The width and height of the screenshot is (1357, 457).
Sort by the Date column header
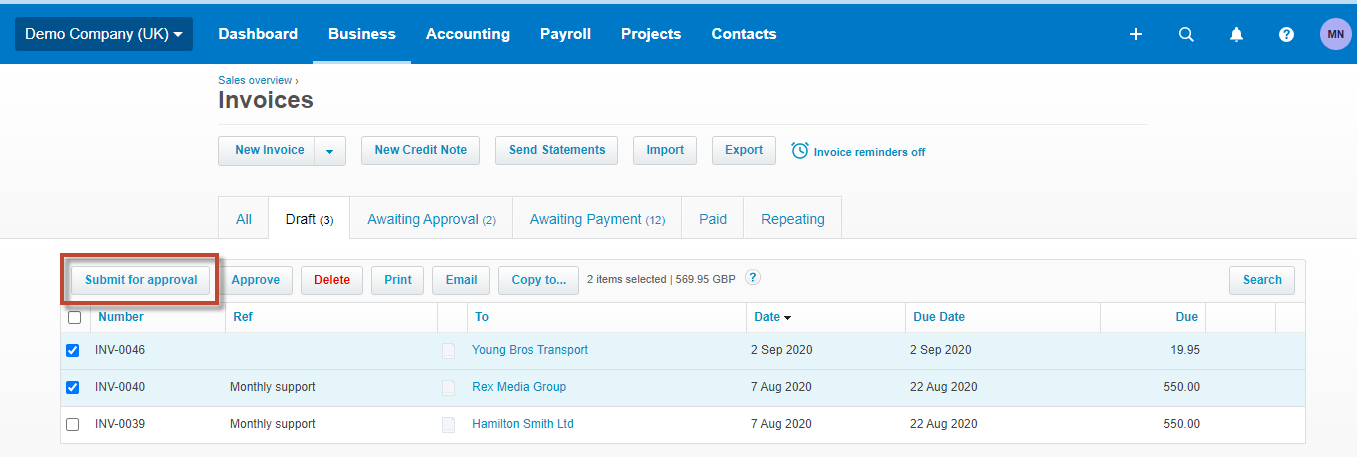coord(772,317)
